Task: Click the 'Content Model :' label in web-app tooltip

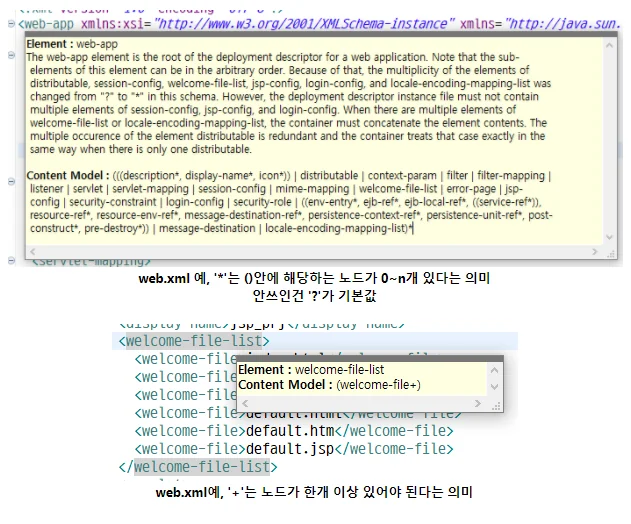Action: click(x=68, y=175)
